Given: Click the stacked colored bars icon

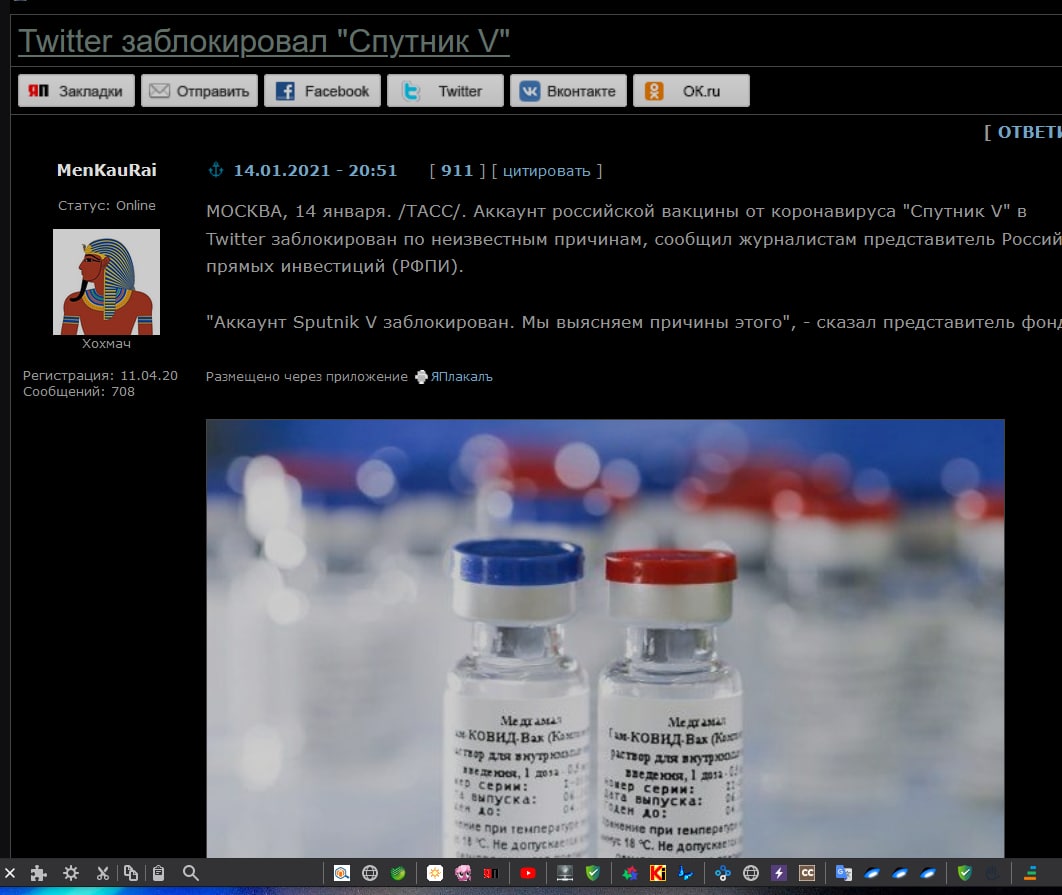Looking at the screenshot, I should pyautogui.click(x=1030, y=873).
